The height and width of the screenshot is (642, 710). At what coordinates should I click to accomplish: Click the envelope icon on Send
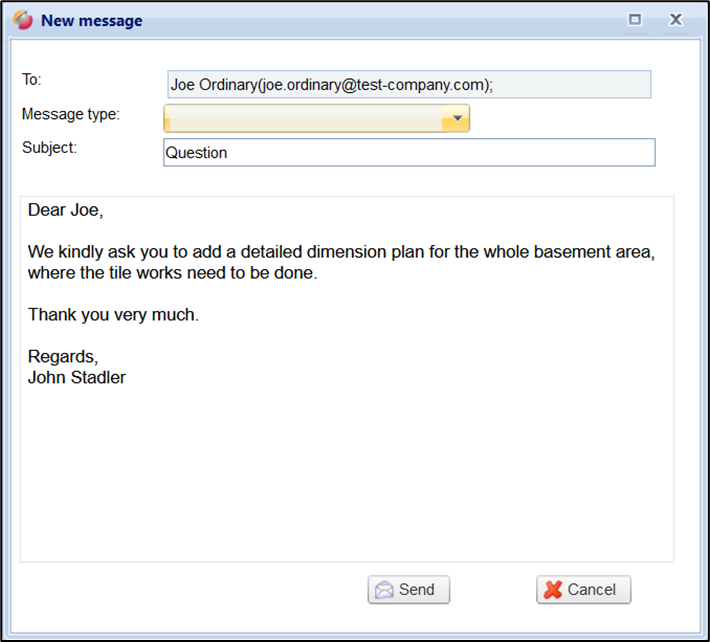point(384,590)
